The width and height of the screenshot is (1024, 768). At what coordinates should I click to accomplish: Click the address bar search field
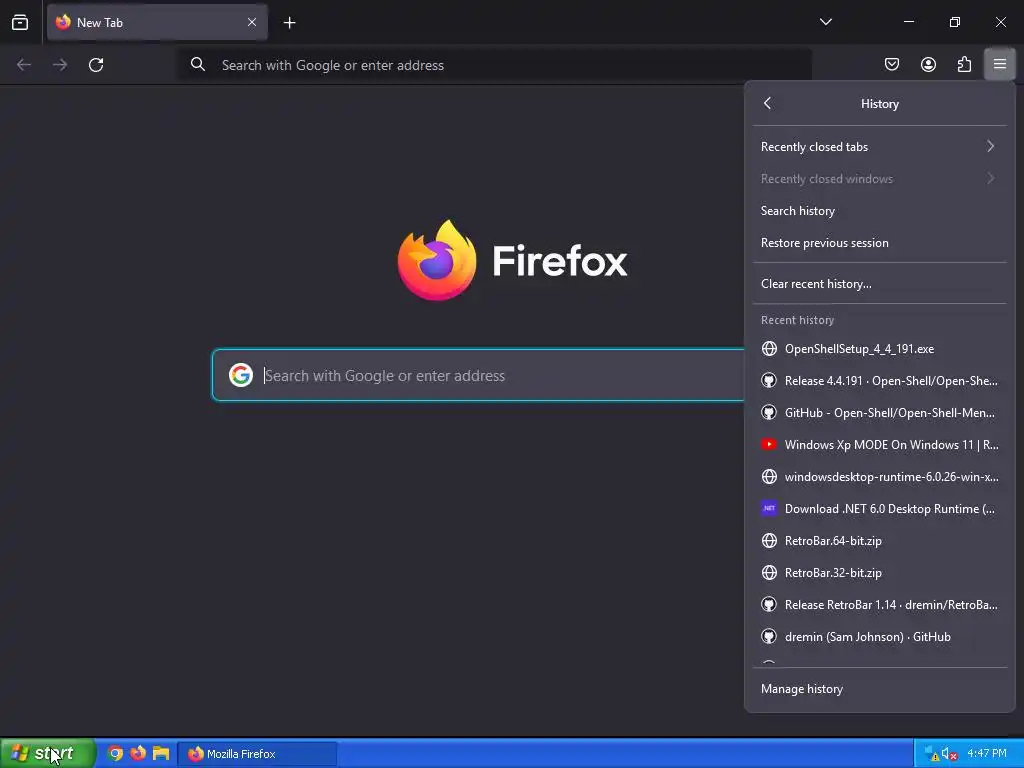pyautogui.click(x=495, y=65)
